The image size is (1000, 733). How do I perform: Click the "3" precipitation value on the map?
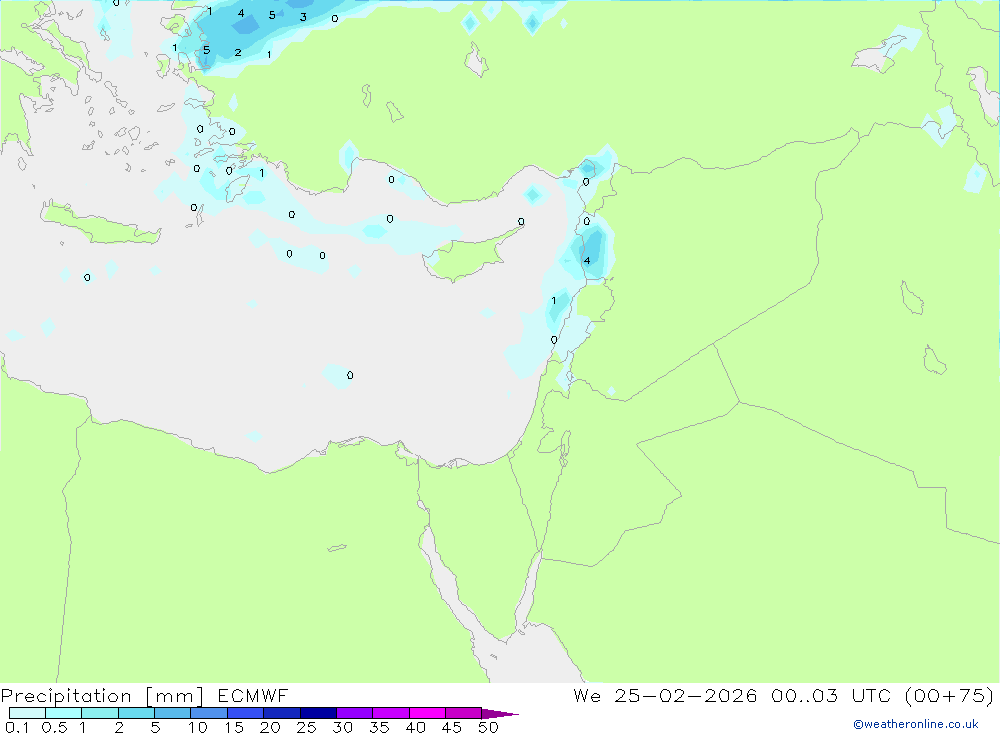coord(303,17)
